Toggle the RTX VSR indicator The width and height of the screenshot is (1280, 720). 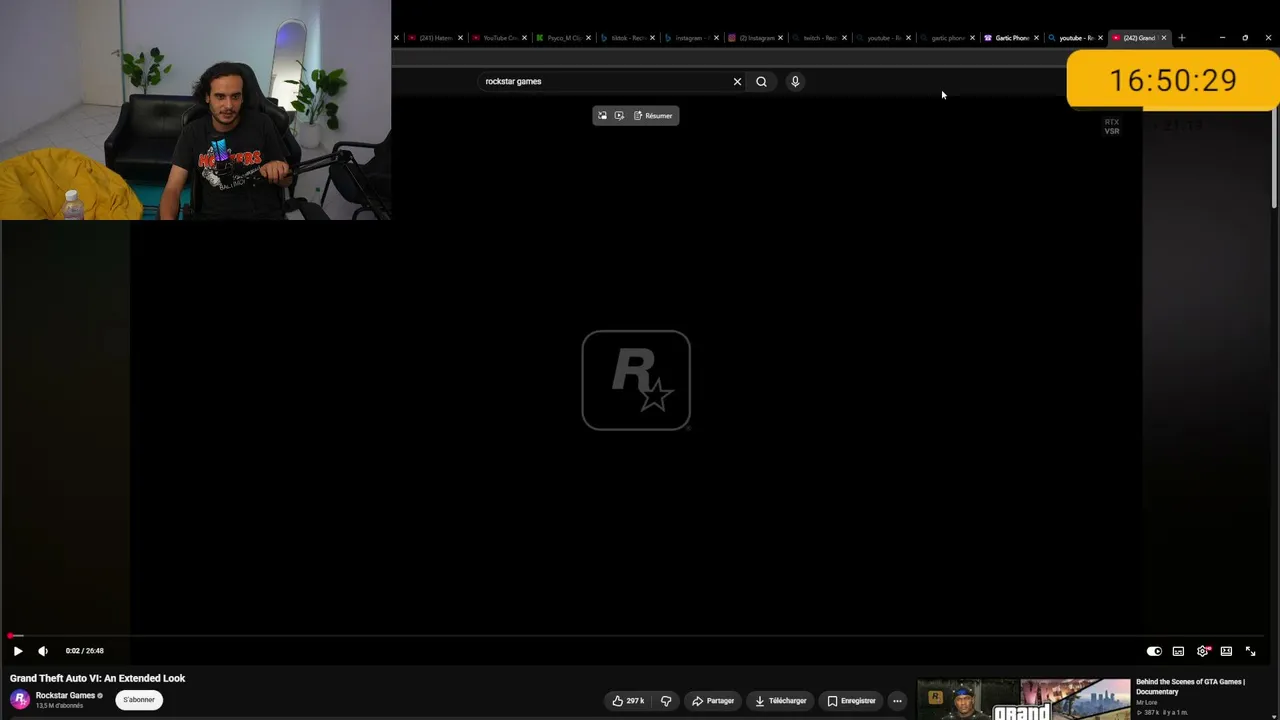click(1112, 126)
